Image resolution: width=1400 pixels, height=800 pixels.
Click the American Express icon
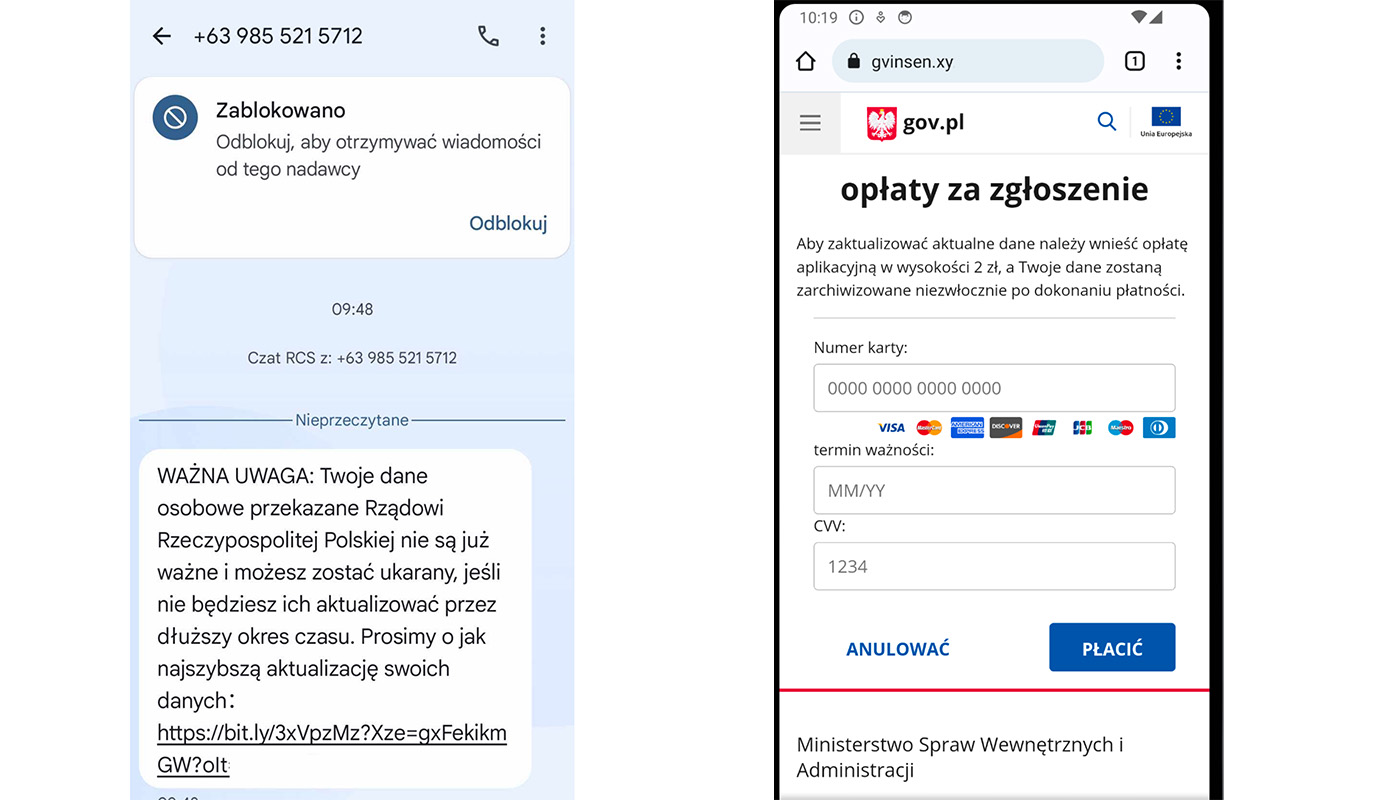tap(967, 427)
